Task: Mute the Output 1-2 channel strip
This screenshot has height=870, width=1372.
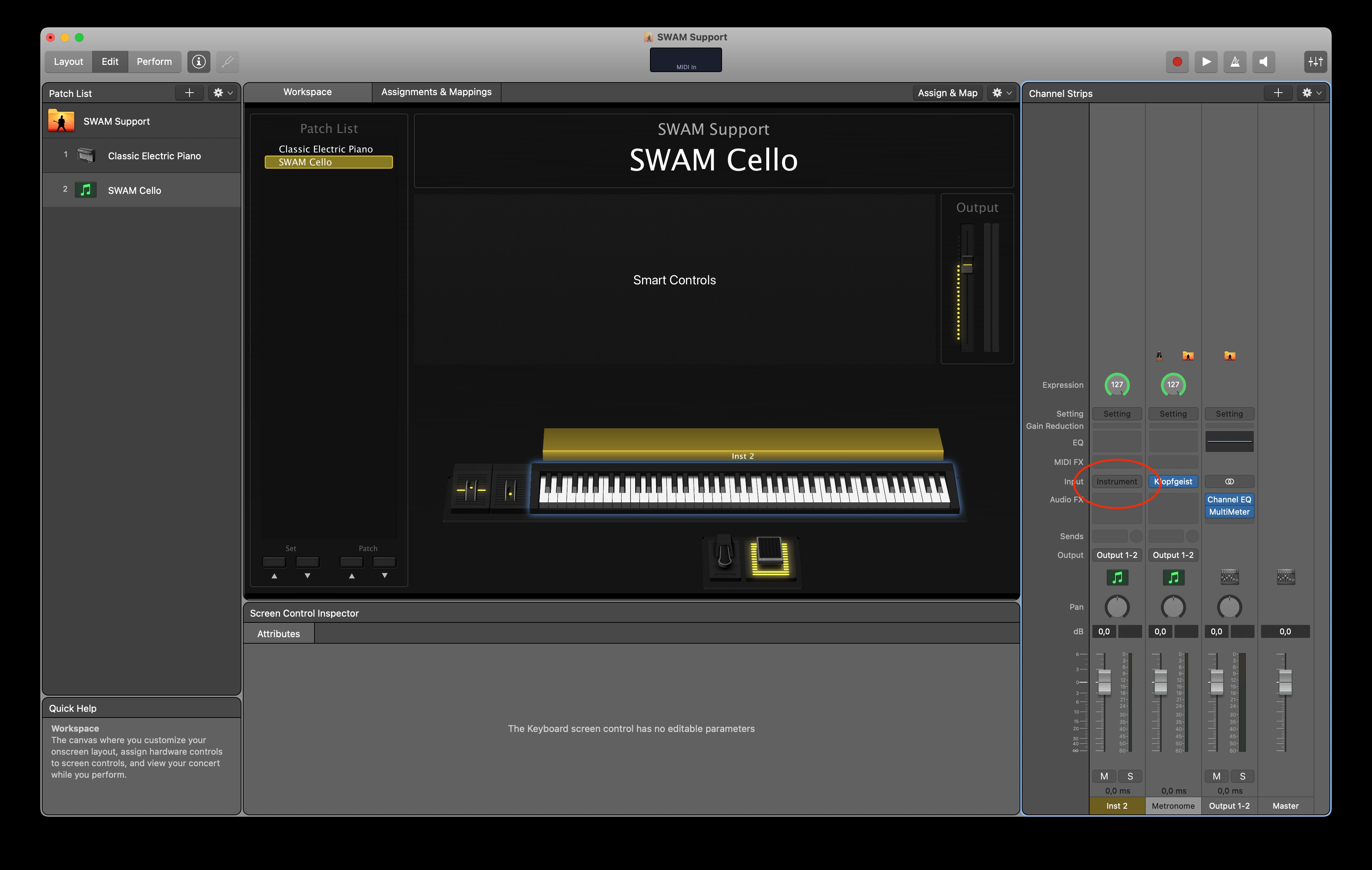Action: pyautogui.click(x=1216, y=776)
